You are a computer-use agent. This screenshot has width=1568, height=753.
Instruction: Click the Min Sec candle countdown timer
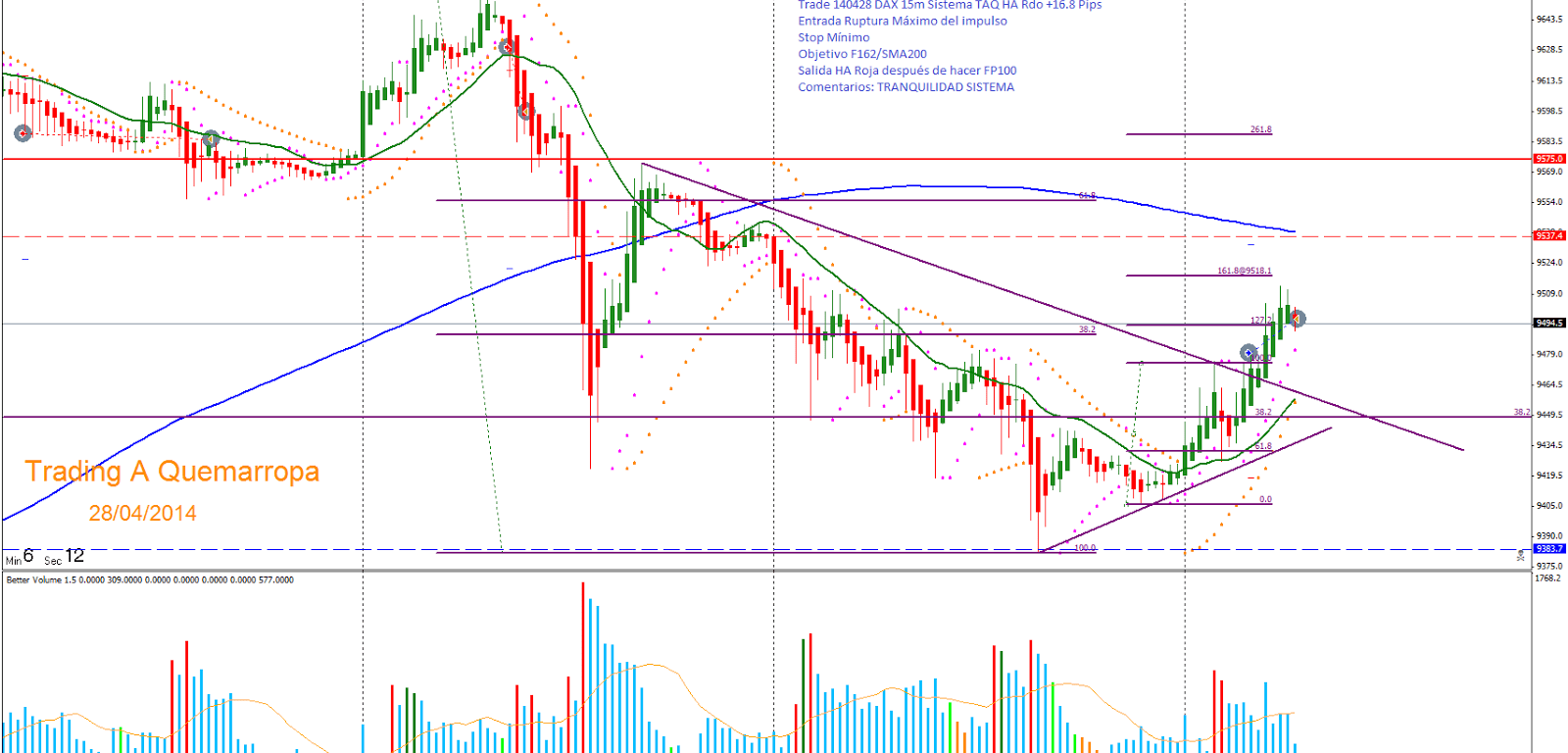pos(45,557)
